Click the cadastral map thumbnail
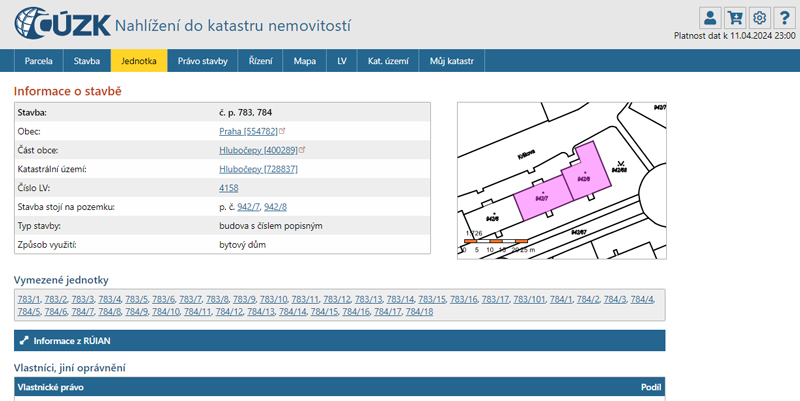 [560, 177]
